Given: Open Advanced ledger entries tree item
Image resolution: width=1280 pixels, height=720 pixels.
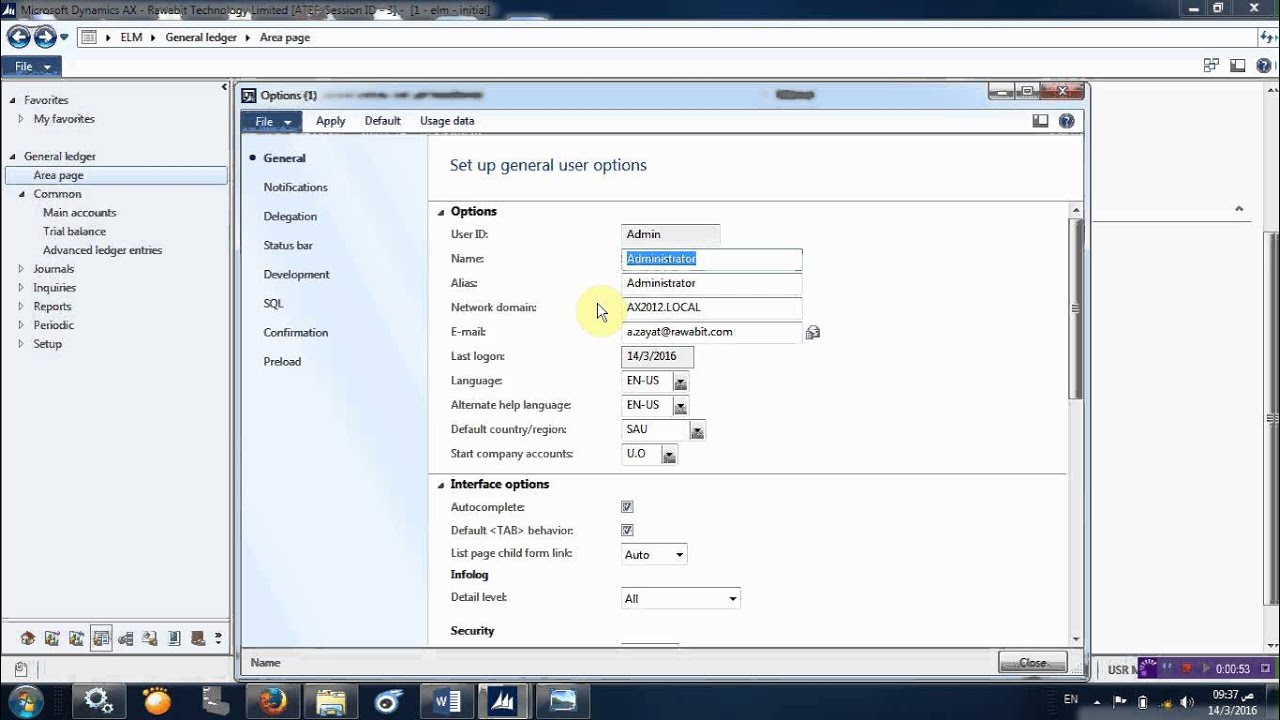Looking at the screenshot, I should click(x=102, y=250).
